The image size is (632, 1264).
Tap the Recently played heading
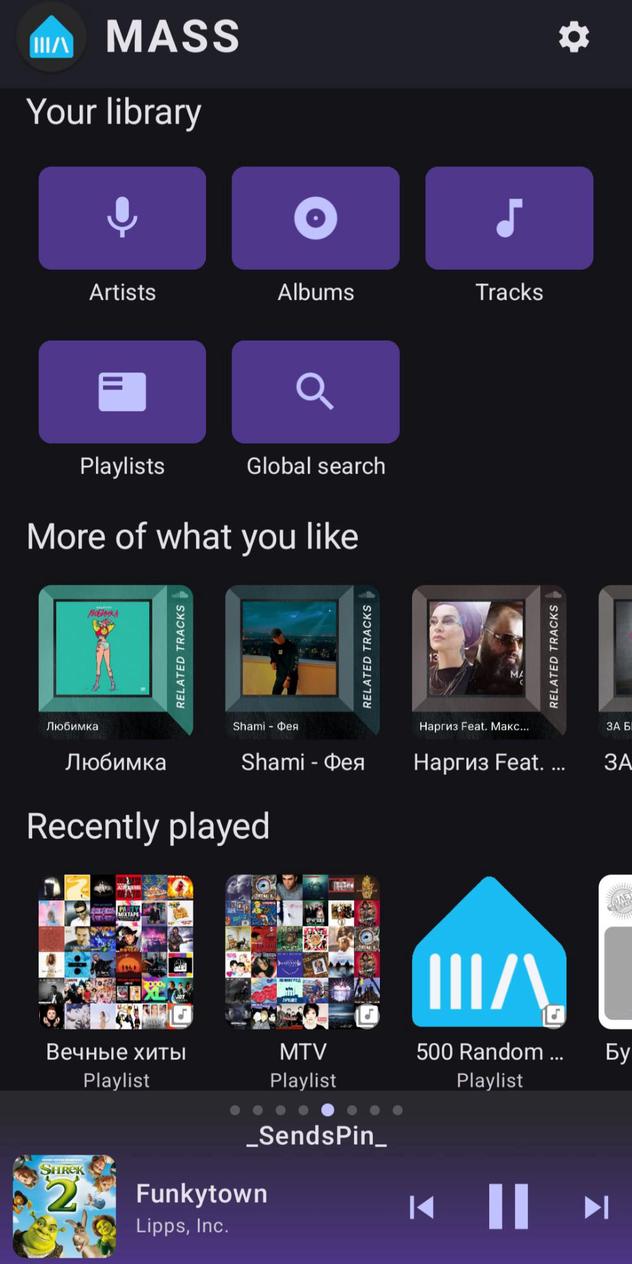point(148,826)
